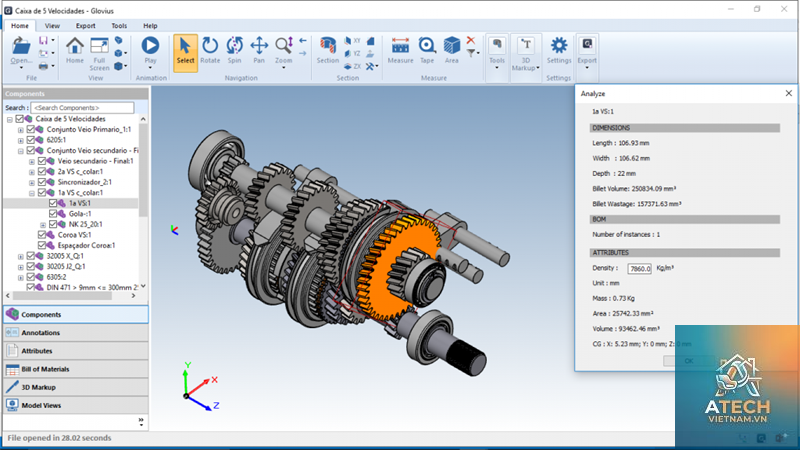Collapse the Conjunto Veio secundario node
The height and width of the screenshot is (450, 800).
[21, 151]
